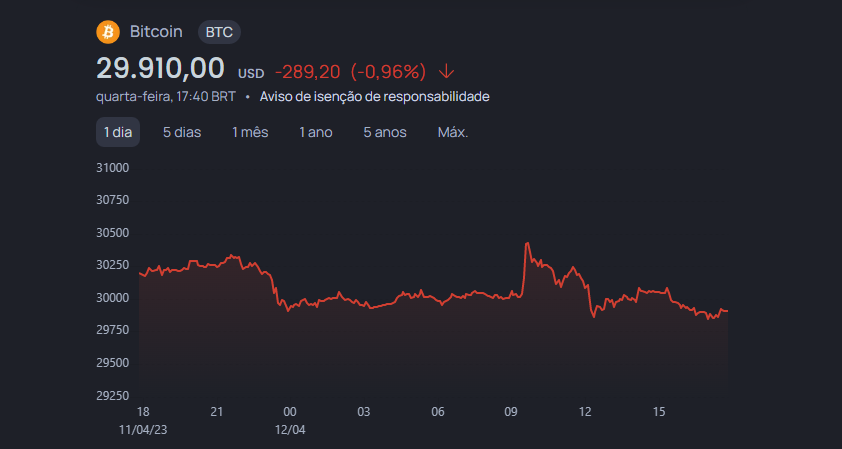Select the BTC ticker badge
The height and width of the screenshot is (449, 842).
click(219, 32)
